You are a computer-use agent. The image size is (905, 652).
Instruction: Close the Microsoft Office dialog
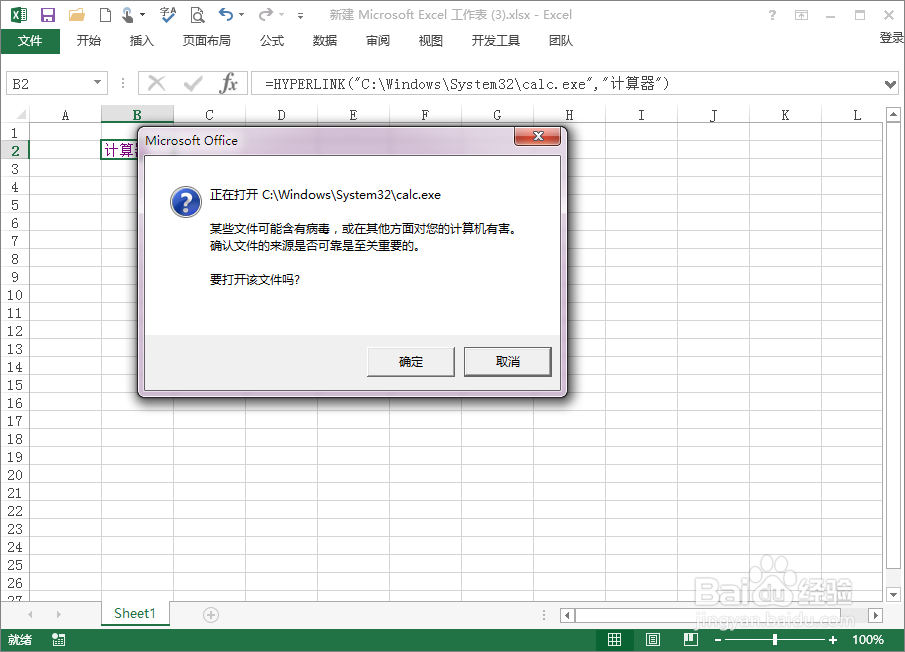tap(537, 136)
